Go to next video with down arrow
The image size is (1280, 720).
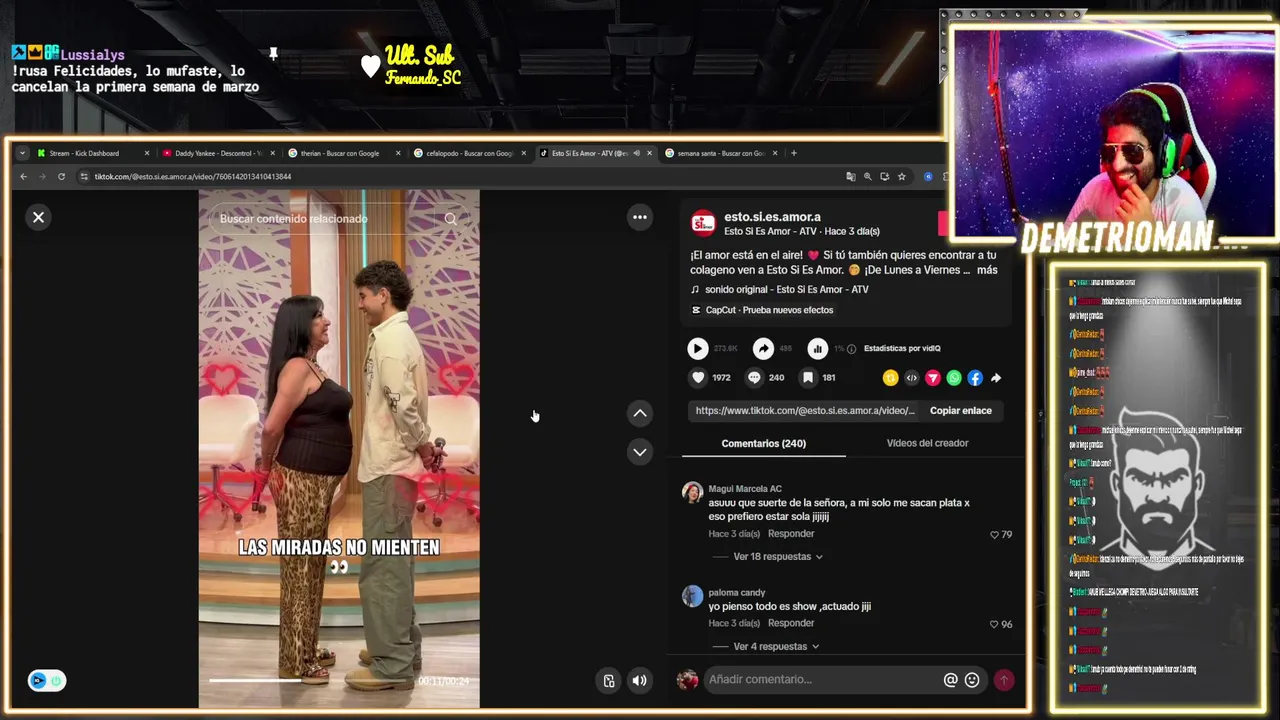640,452
